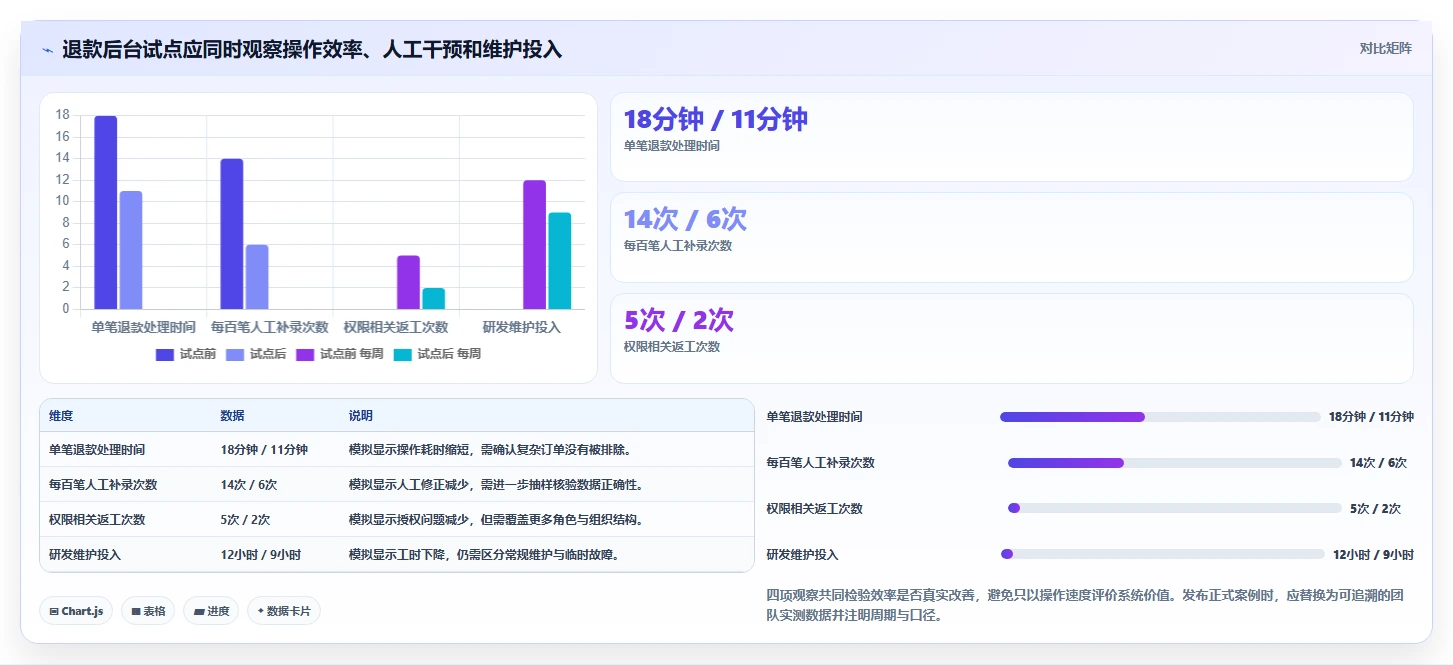The image size is (1453, 665).
Task: Click the teal bar for 研发维护投入
Action: 559,261
